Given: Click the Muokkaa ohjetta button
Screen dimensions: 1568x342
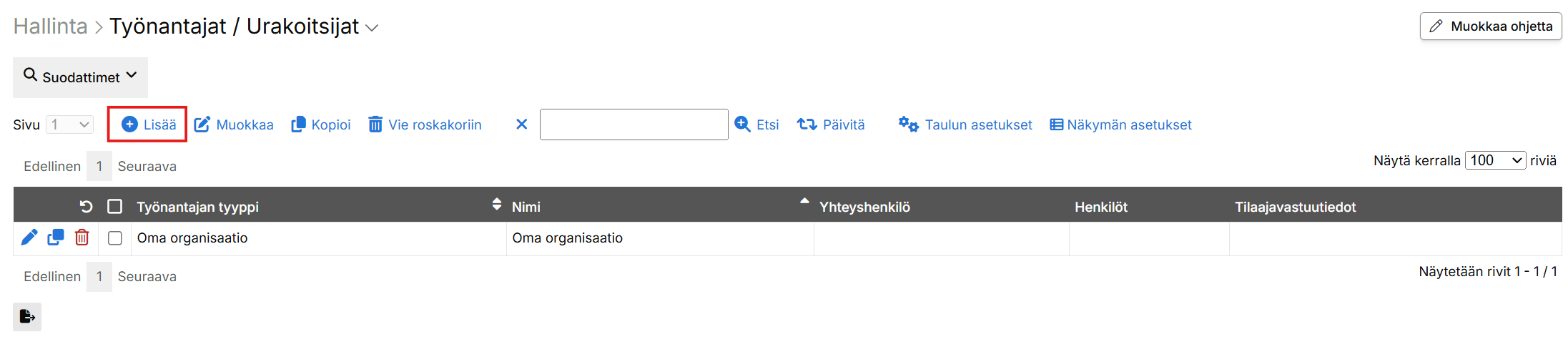Looking at the screenshot, I should point(1491,26).
